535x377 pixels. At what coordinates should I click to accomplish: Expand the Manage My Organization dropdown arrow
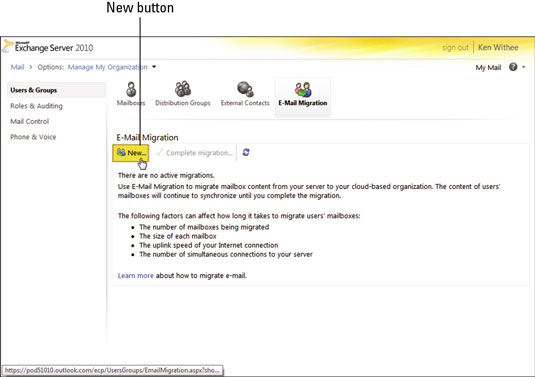(x=154, y=67)
